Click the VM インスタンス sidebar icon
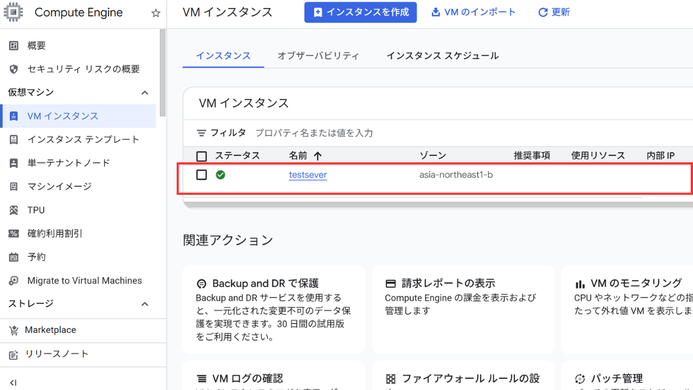693x390 pixels. tap(14, 116)
